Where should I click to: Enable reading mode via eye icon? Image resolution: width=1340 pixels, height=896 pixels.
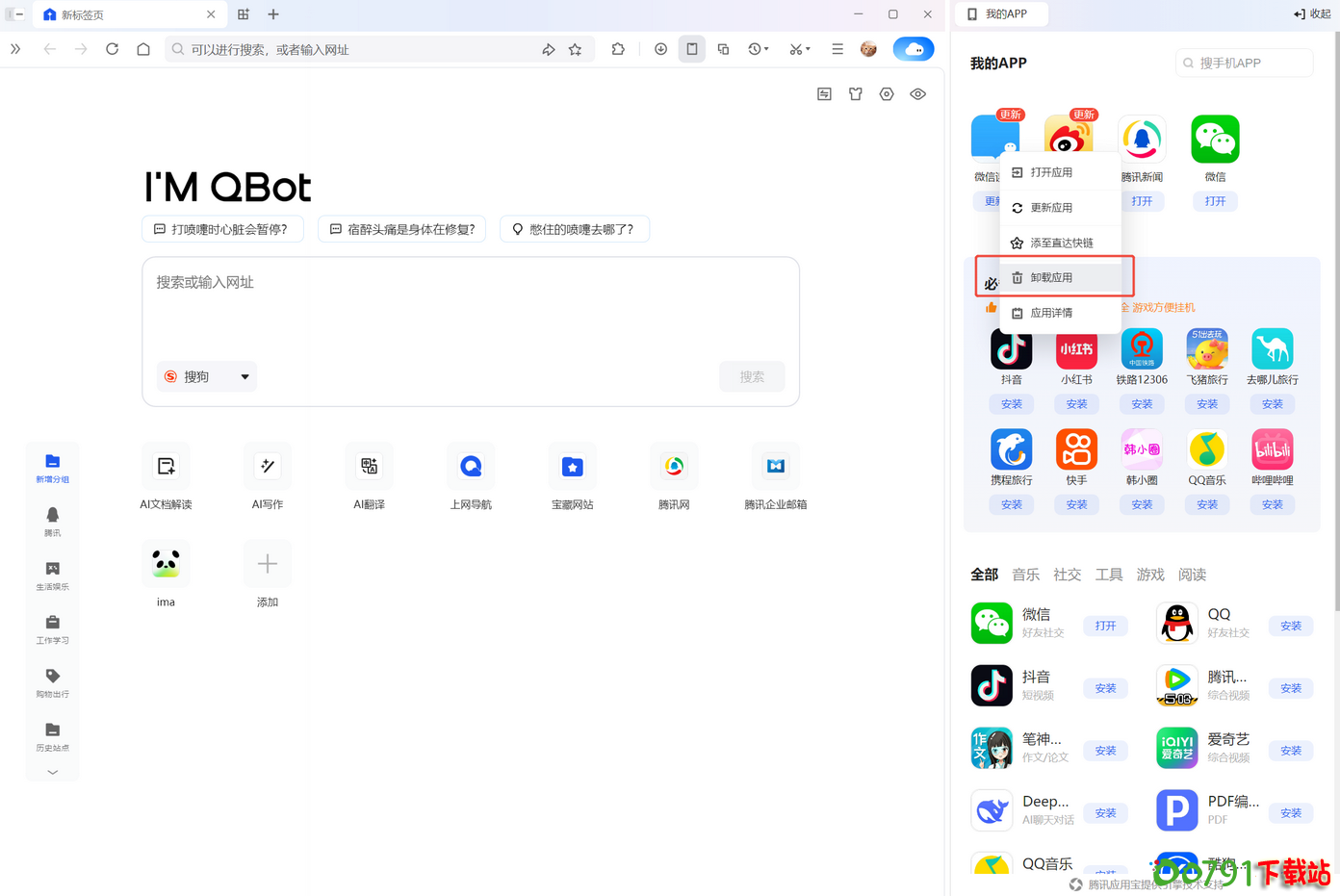917,93
